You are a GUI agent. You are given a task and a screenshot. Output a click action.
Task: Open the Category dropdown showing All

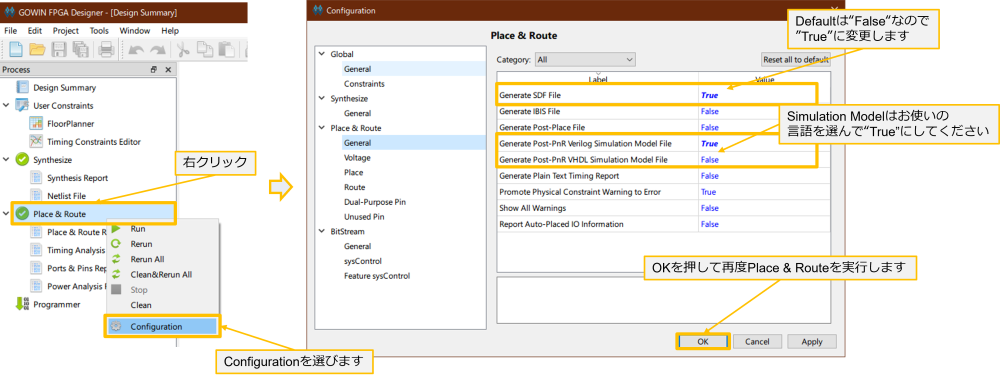pos(585,59)
